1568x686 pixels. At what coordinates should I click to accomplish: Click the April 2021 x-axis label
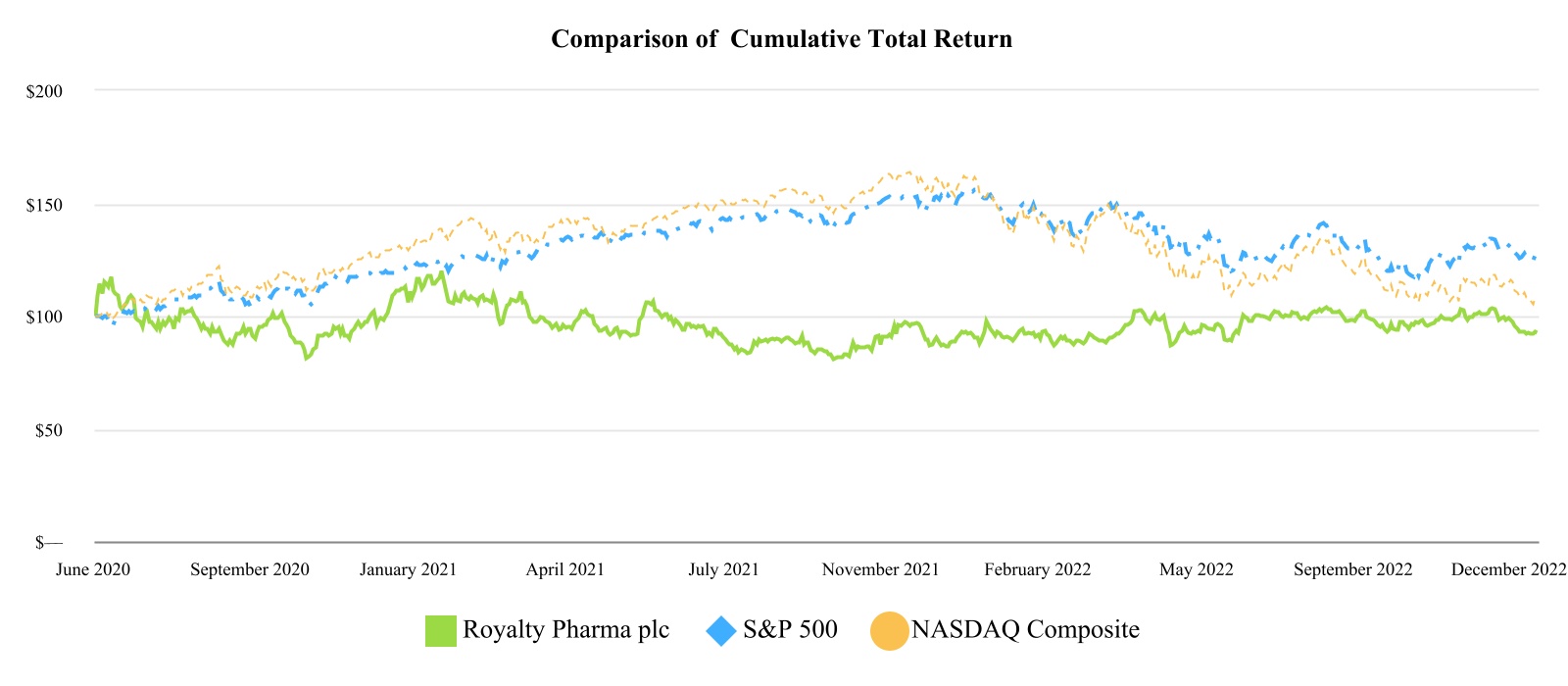[565, 569]
